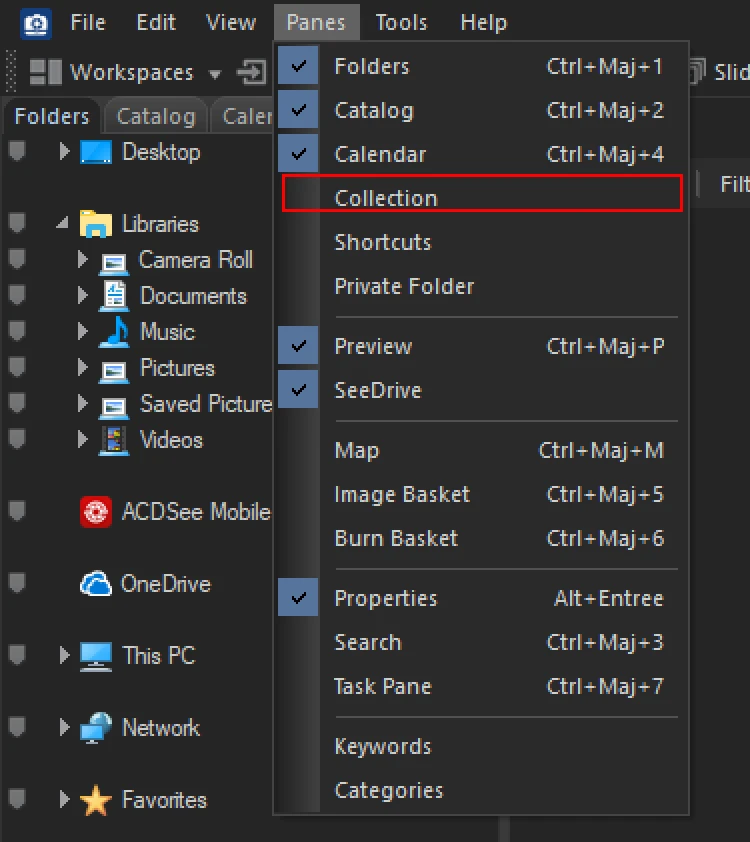Open the File menu
This screenshot has width=750, height=842.
tap(88, 23)
